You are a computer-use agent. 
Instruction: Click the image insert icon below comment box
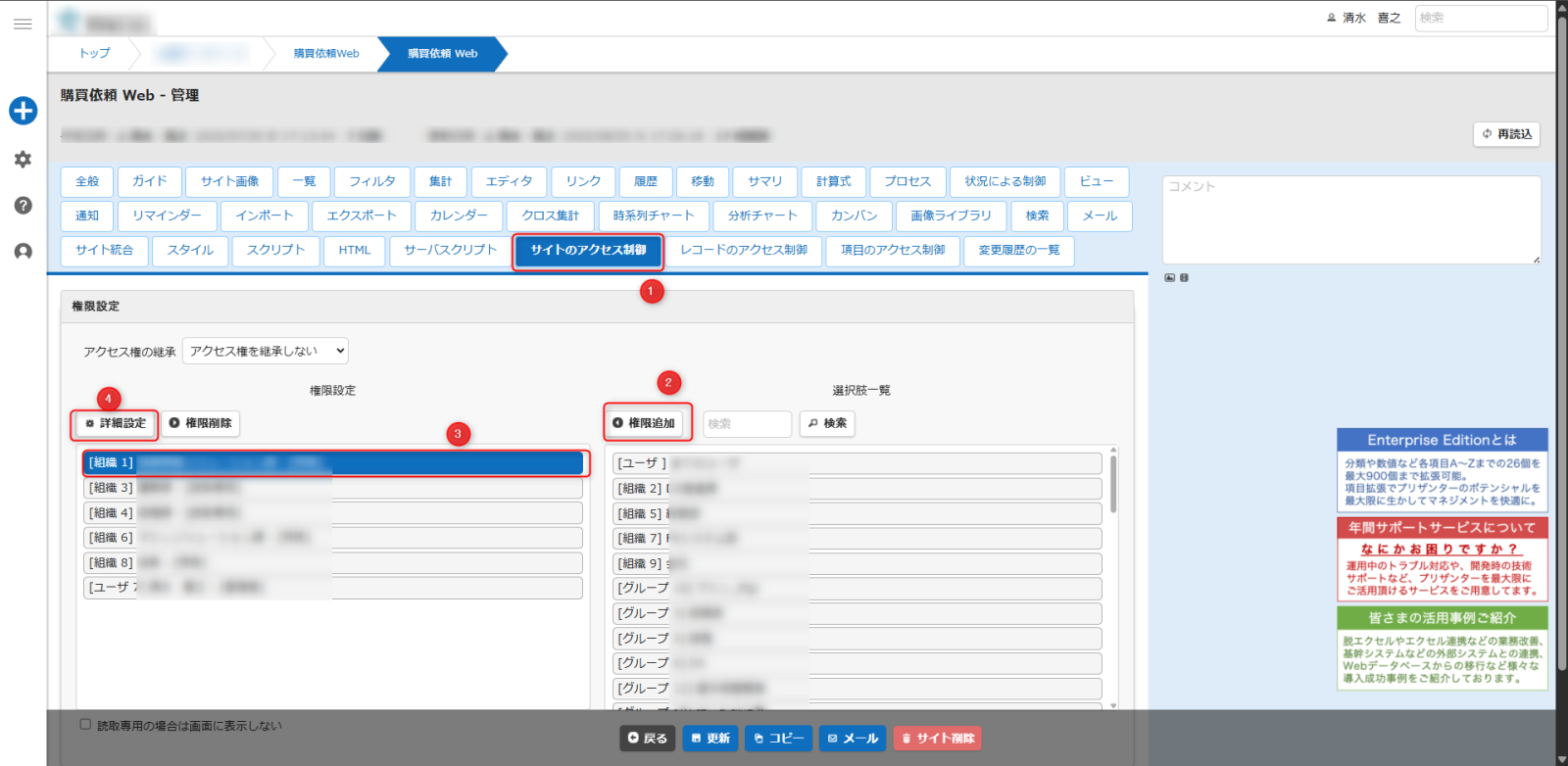point(1169,278)
